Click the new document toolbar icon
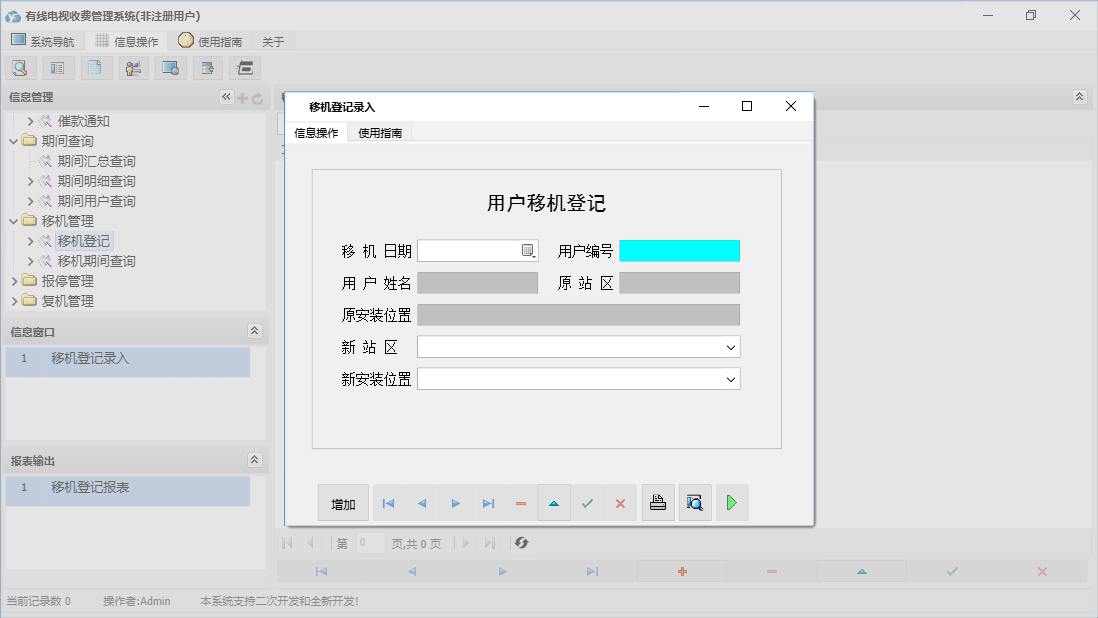This screenshot has height=618, width=1098. [95, 67]
